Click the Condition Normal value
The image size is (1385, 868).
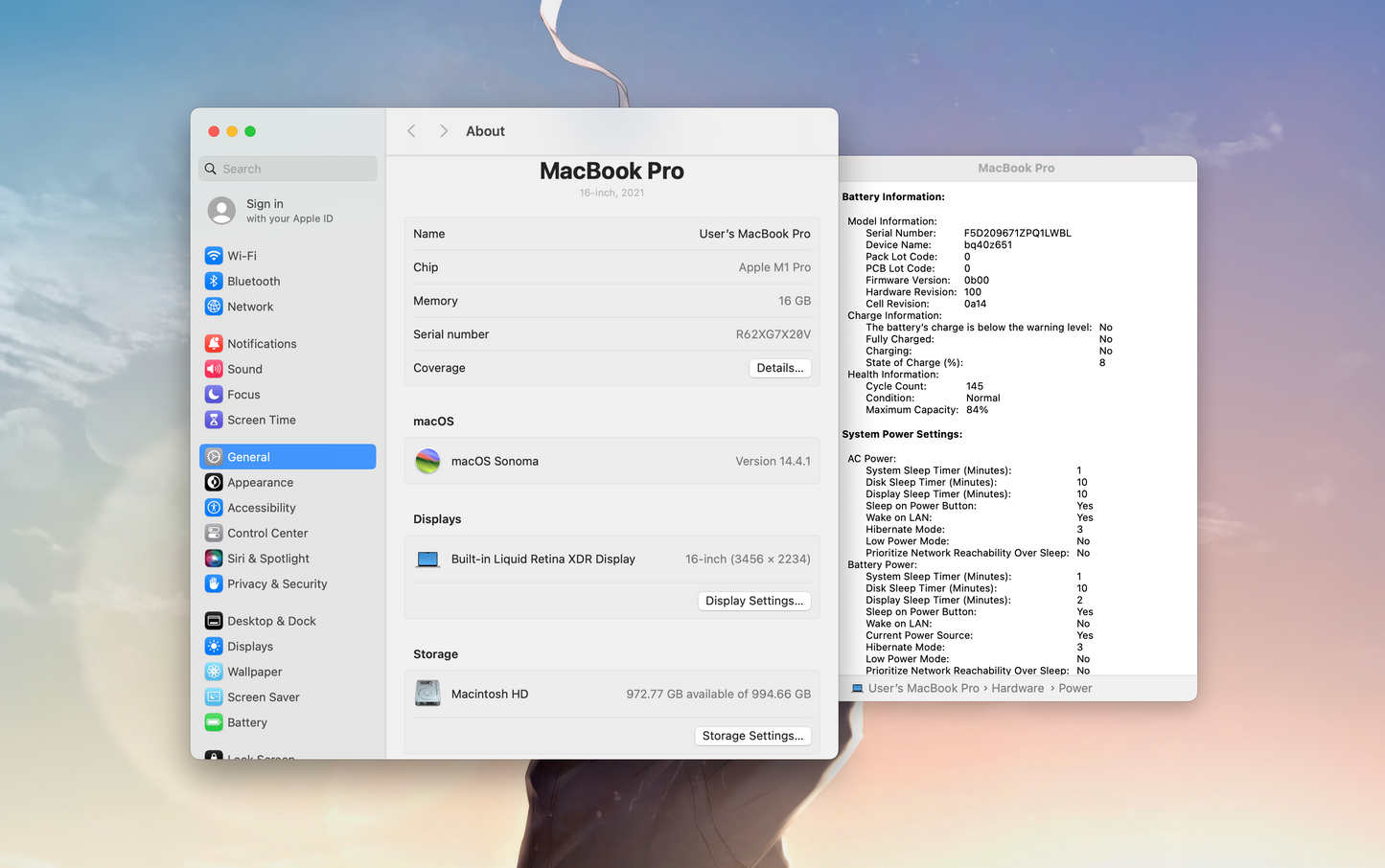pos(982,398)
